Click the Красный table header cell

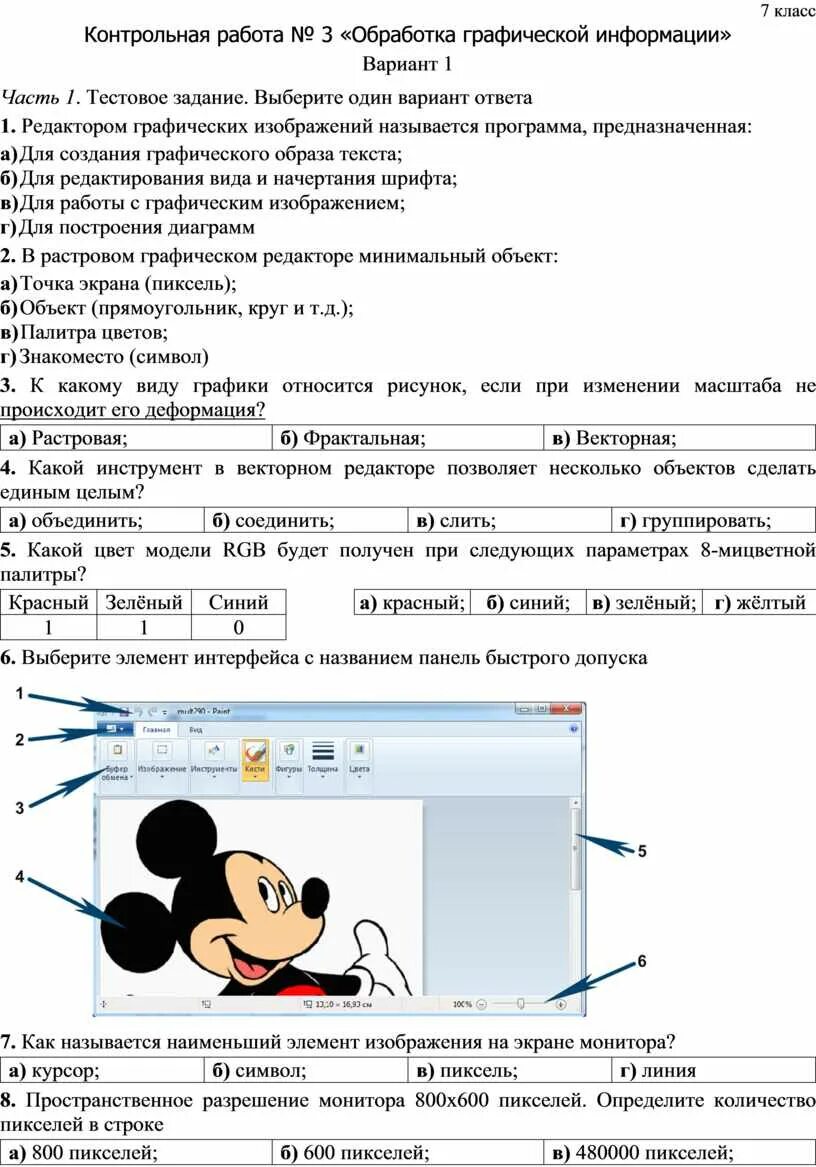(x=48, y=602)
